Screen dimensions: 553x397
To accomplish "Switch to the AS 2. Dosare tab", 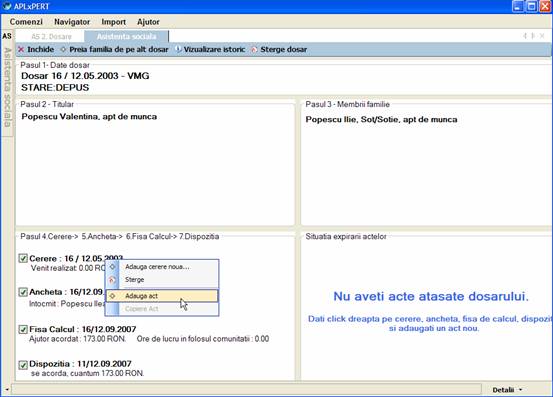I will 51,36.
